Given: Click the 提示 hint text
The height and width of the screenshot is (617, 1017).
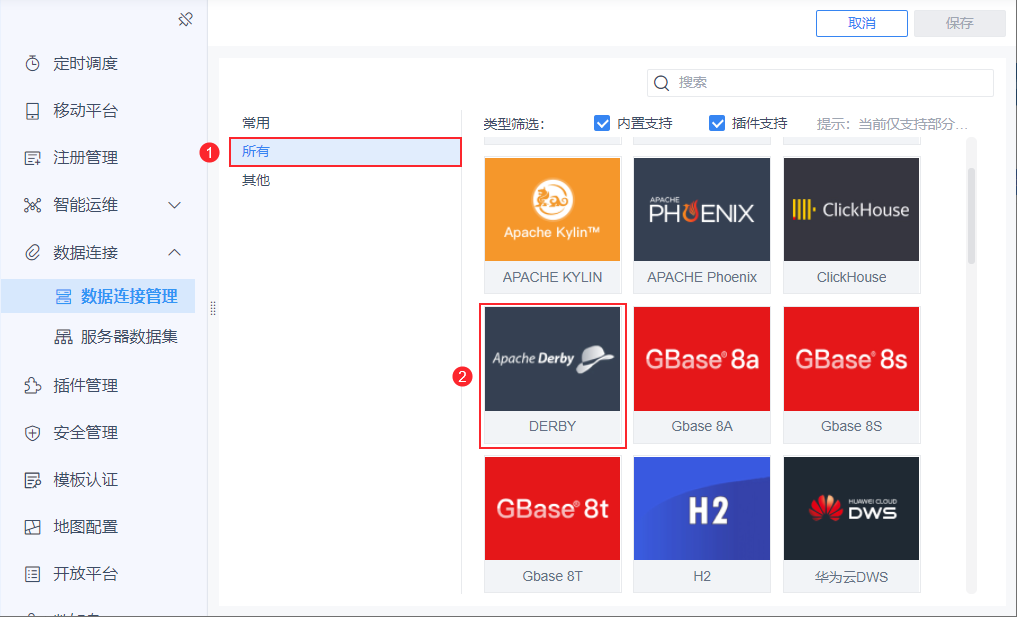Looking at the screenshot, I should pos(892,124).
